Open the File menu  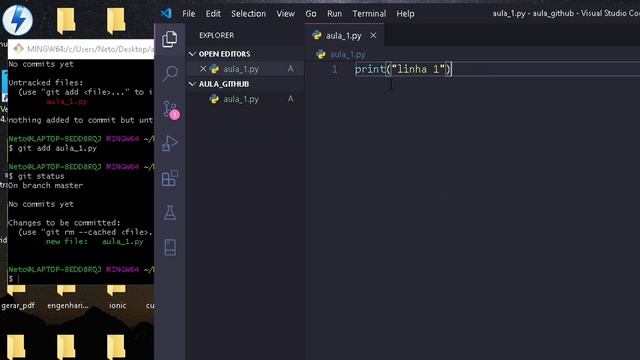click(189, 13)
